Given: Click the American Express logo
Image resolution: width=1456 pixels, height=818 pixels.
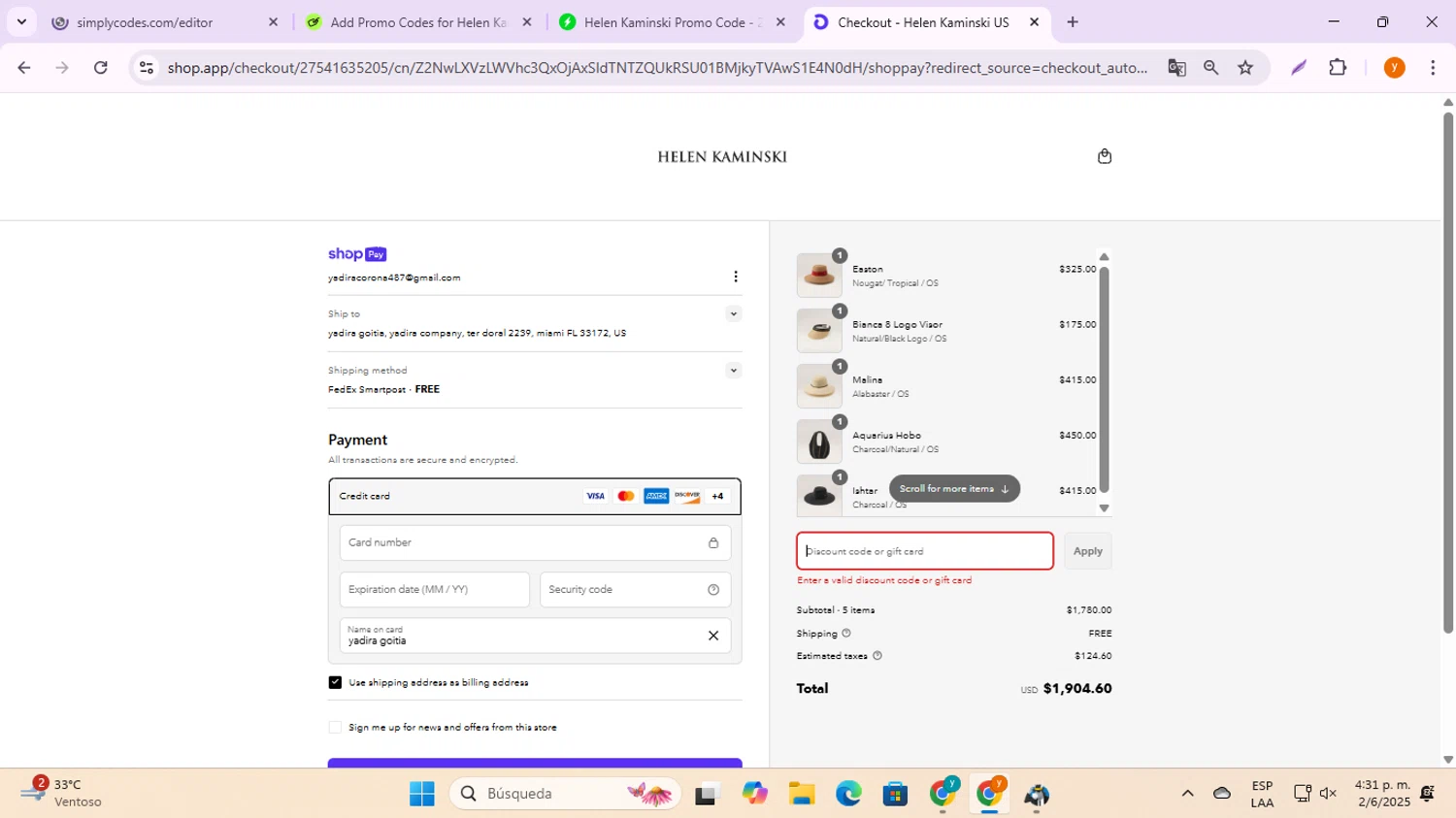Looking at the screenshot, I should tap(656, 496).
